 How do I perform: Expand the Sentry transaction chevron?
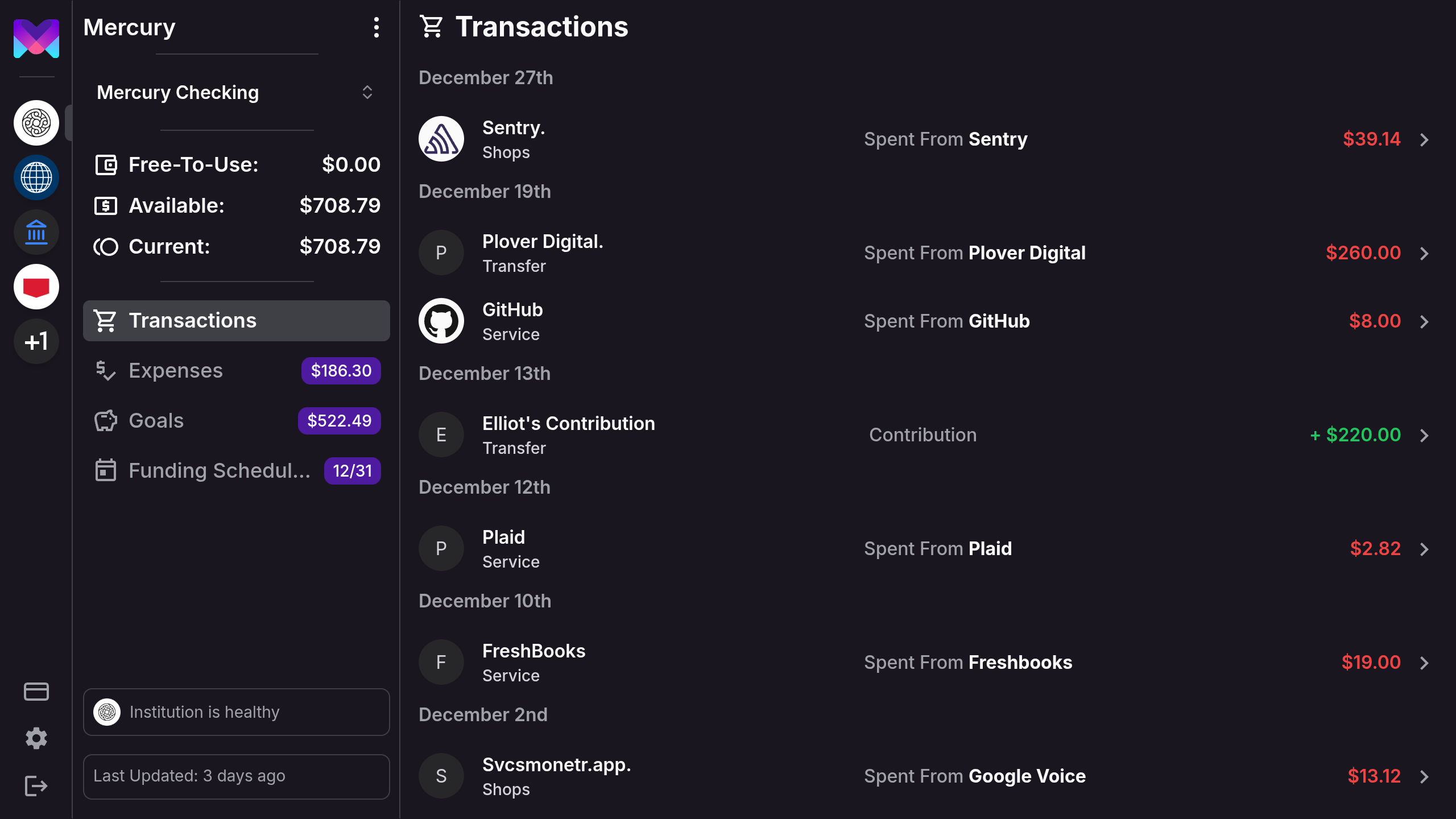tap(1424, 139)
